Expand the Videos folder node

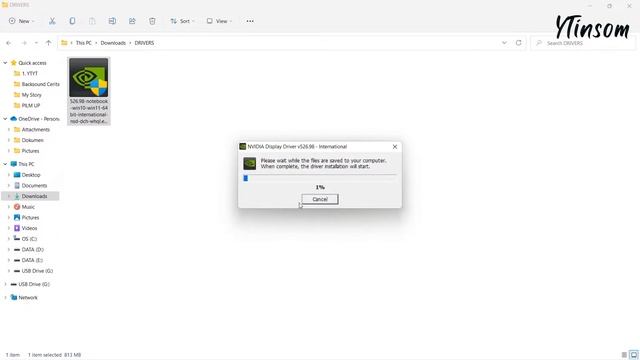tap(9, 228)
